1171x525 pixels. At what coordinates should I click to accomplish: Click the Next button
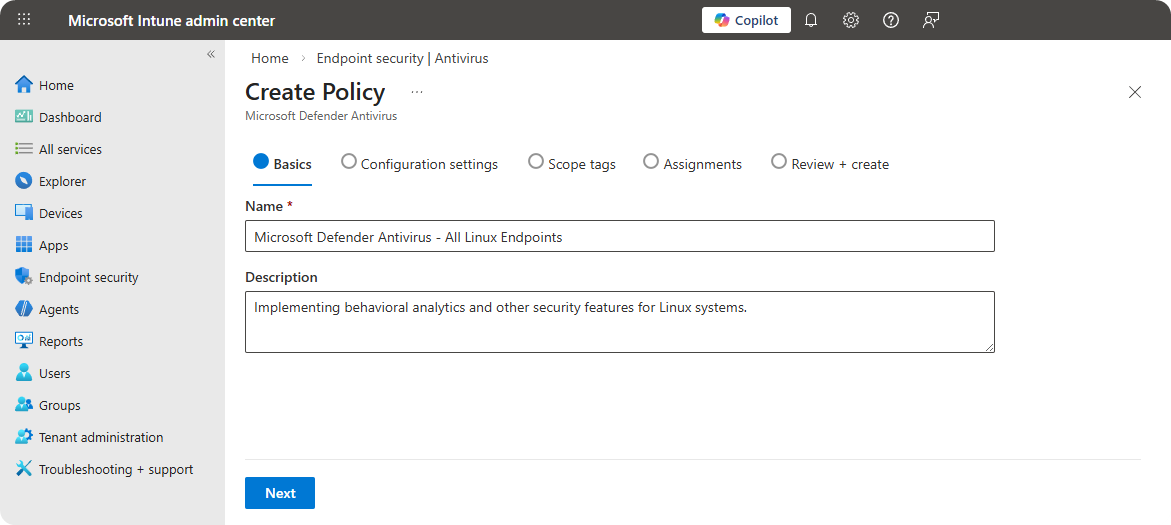click(280, 493)
